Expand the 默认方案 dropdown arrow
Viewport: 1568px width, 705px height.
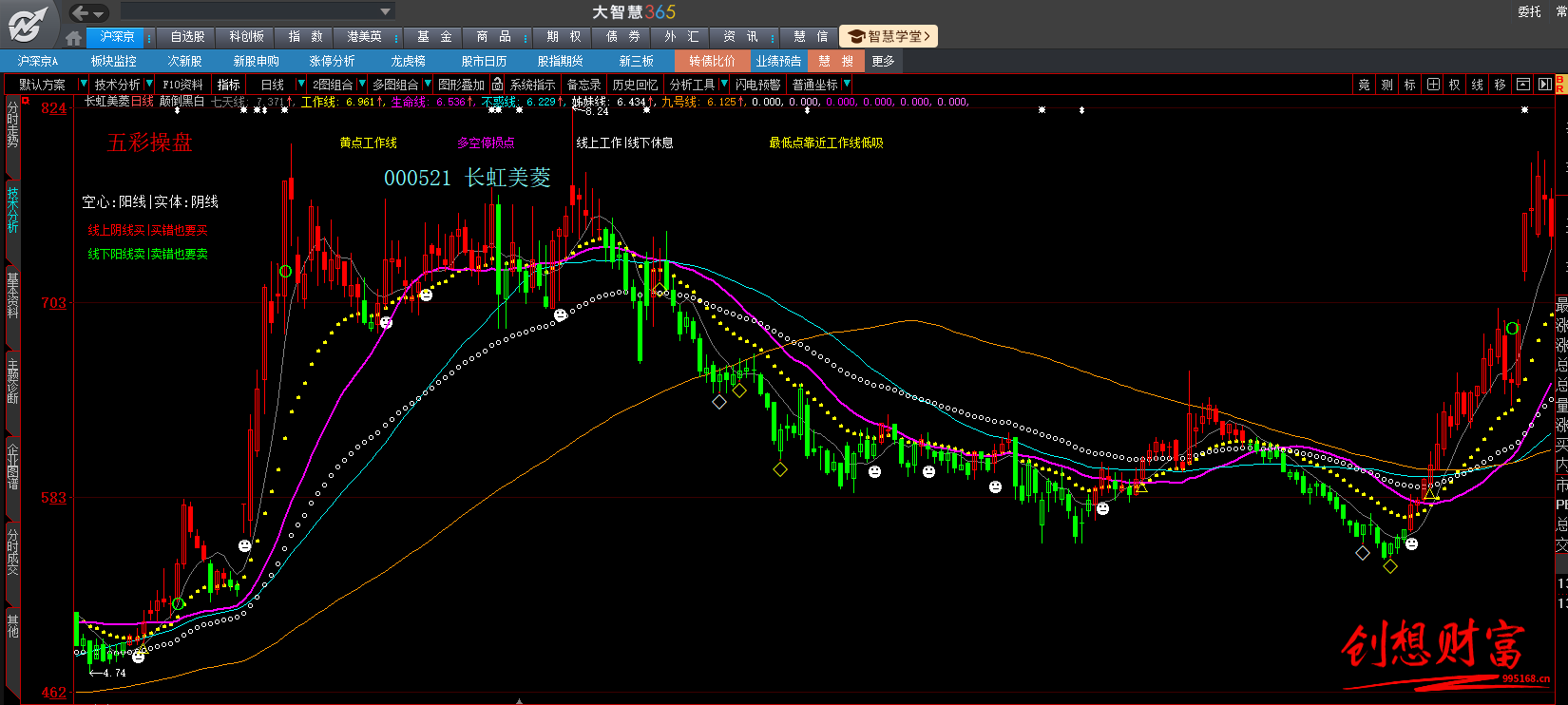point(83,85)
